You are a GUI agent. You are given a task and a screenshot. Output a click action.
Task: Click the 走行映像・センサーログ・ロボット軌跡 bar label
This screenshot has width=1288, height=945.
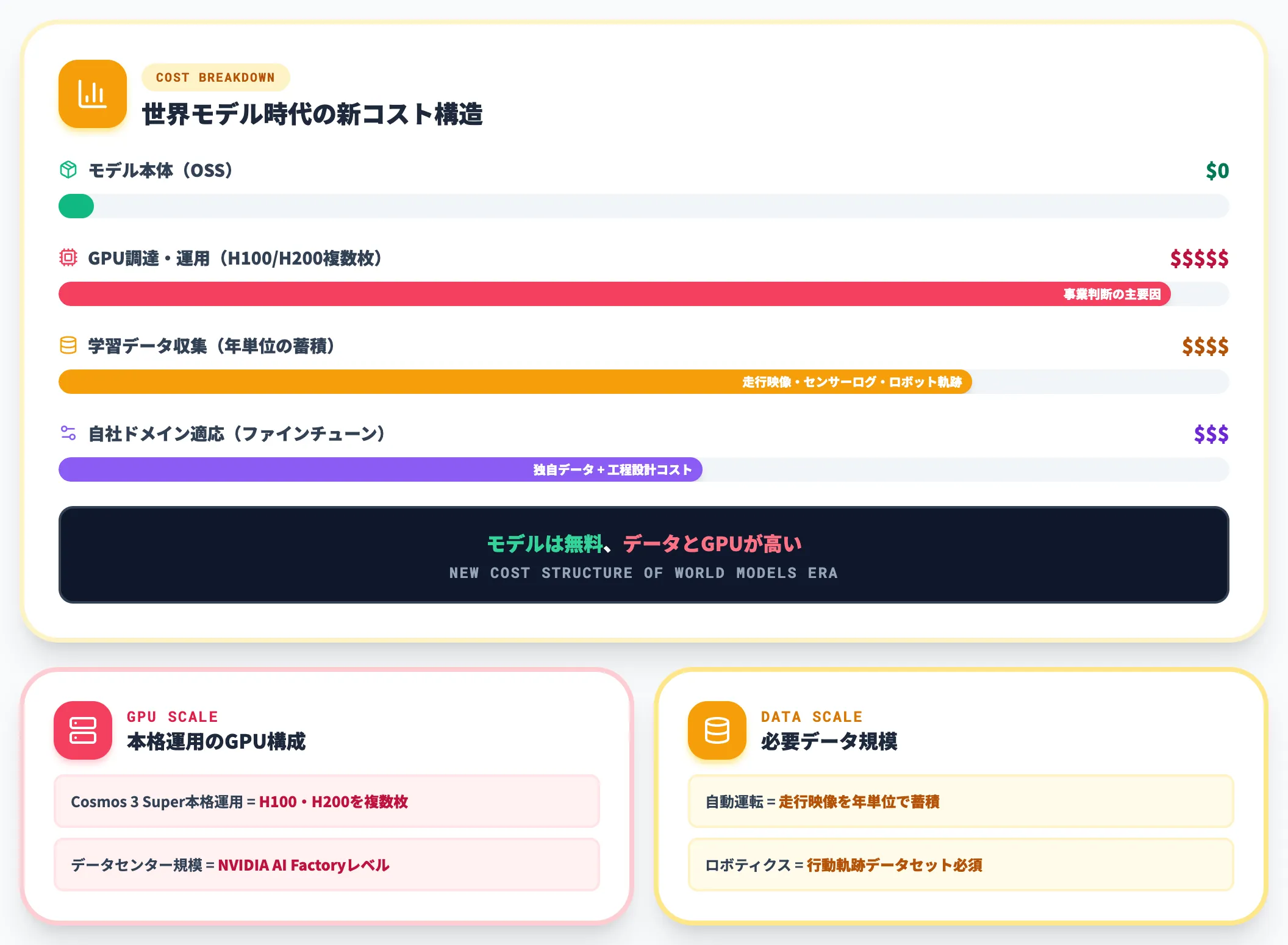852,382
